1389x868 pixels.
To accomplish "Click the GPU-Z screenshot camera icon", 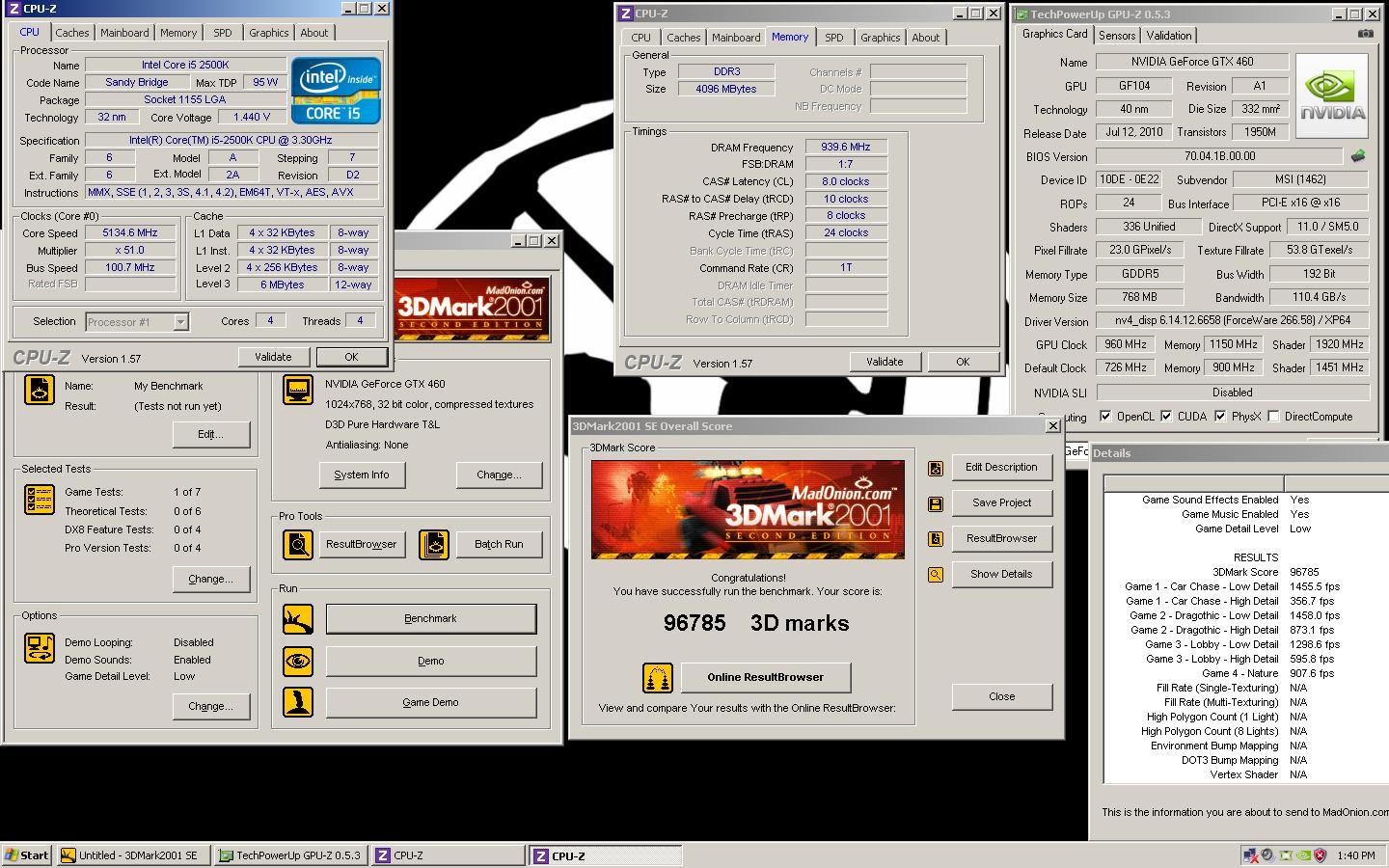I will (1365, 34).
